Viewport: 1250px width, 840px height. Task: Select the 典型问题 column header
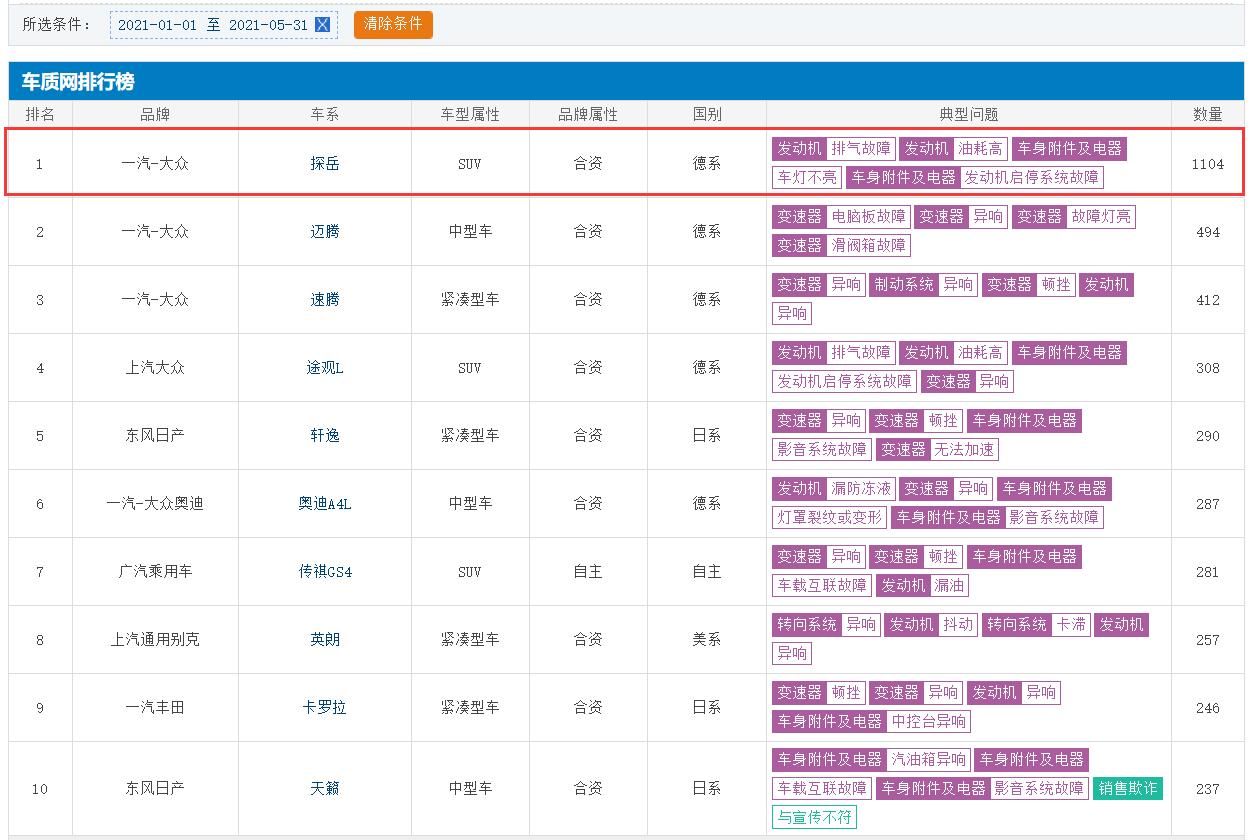(x=969, y=115)
